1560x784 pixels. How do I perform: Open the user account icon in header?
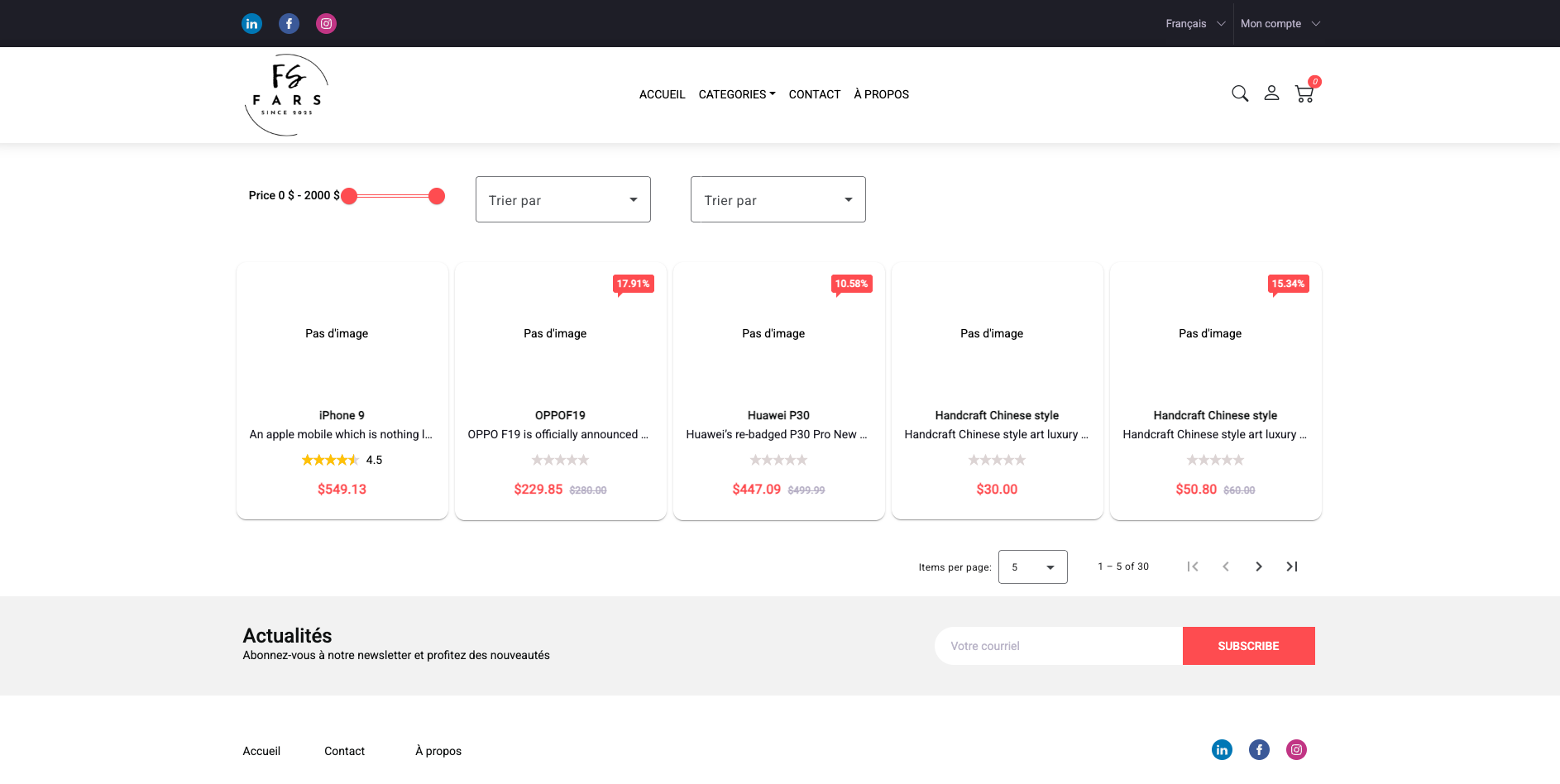point(1271,93)
